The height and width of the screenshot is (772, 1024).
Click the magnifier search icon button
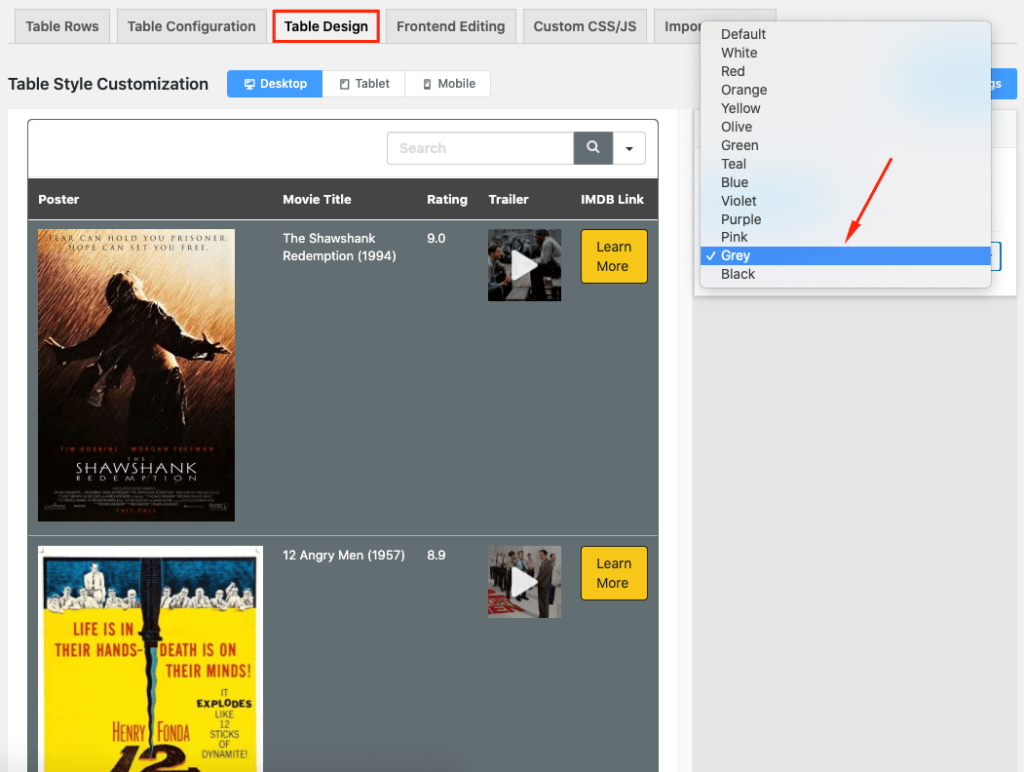[x=593, y=148]
